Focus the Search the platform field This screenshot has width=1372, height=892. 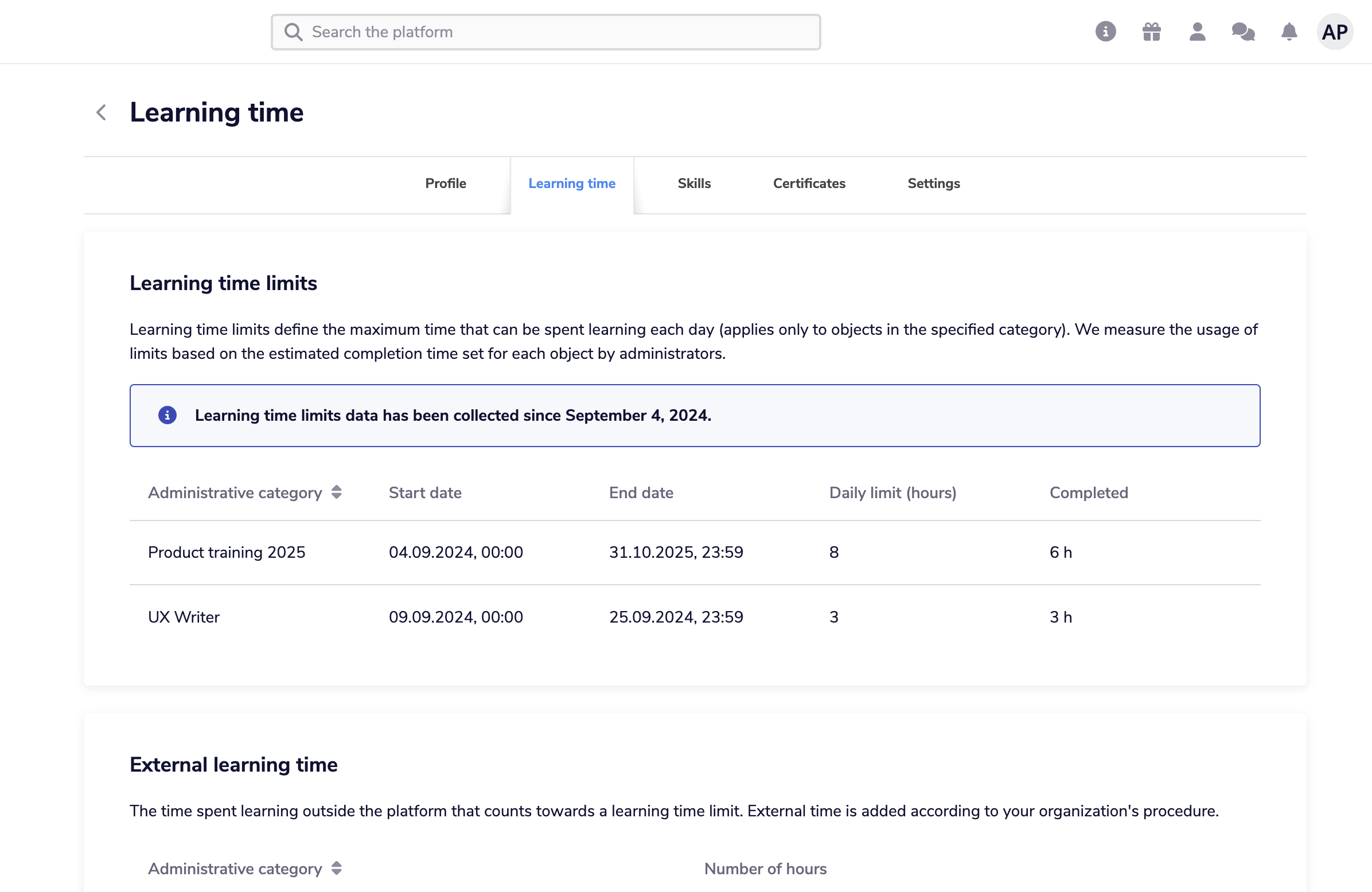tap(546, 32)
